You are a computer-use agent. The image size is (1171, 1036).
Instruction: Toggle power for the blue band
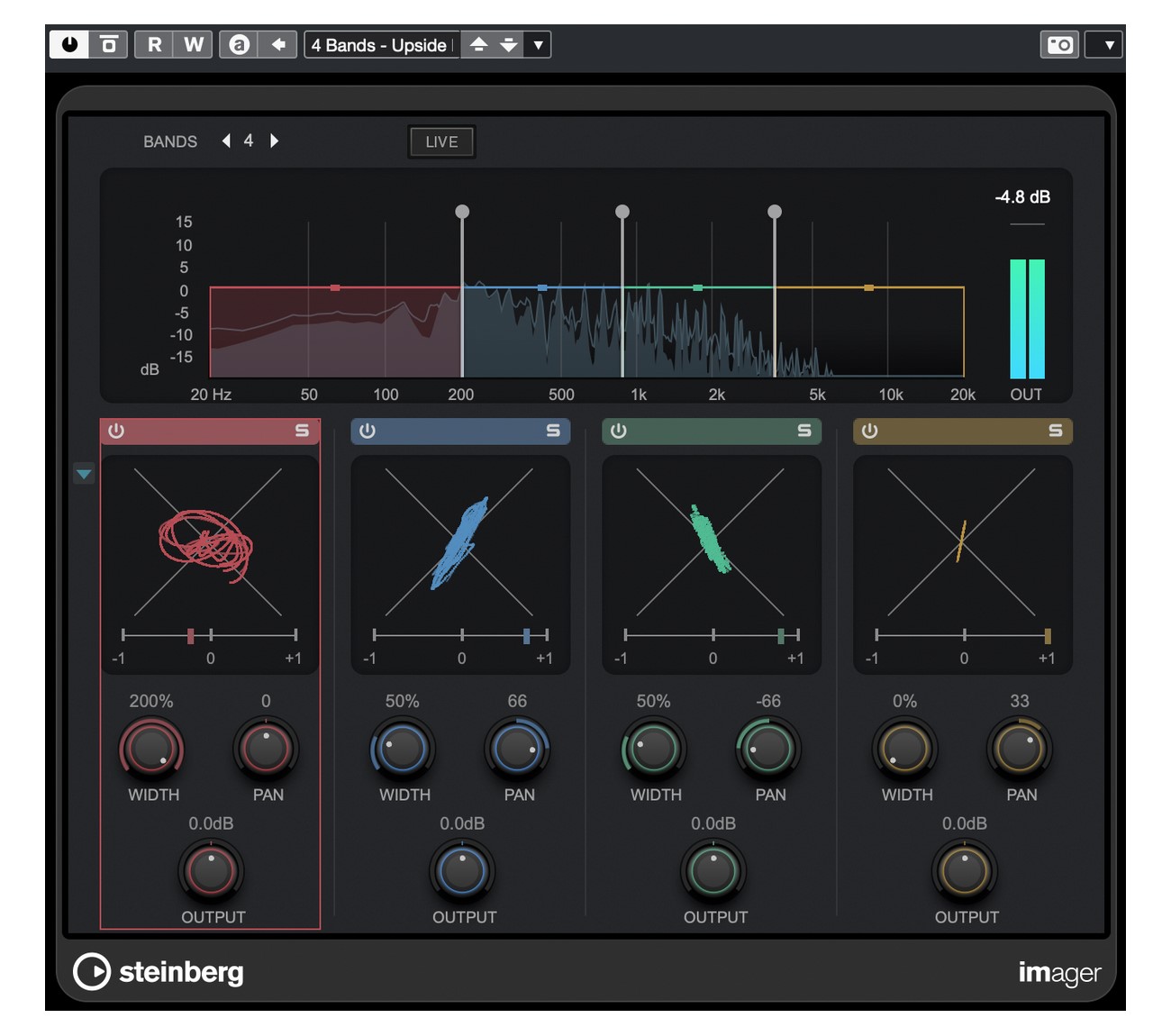coord(368,431)
